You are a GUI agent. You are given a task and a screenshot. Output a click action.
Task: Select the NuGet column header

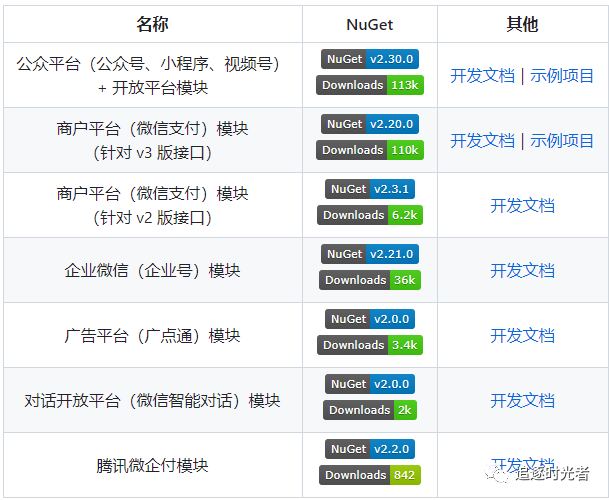(370, 24)
